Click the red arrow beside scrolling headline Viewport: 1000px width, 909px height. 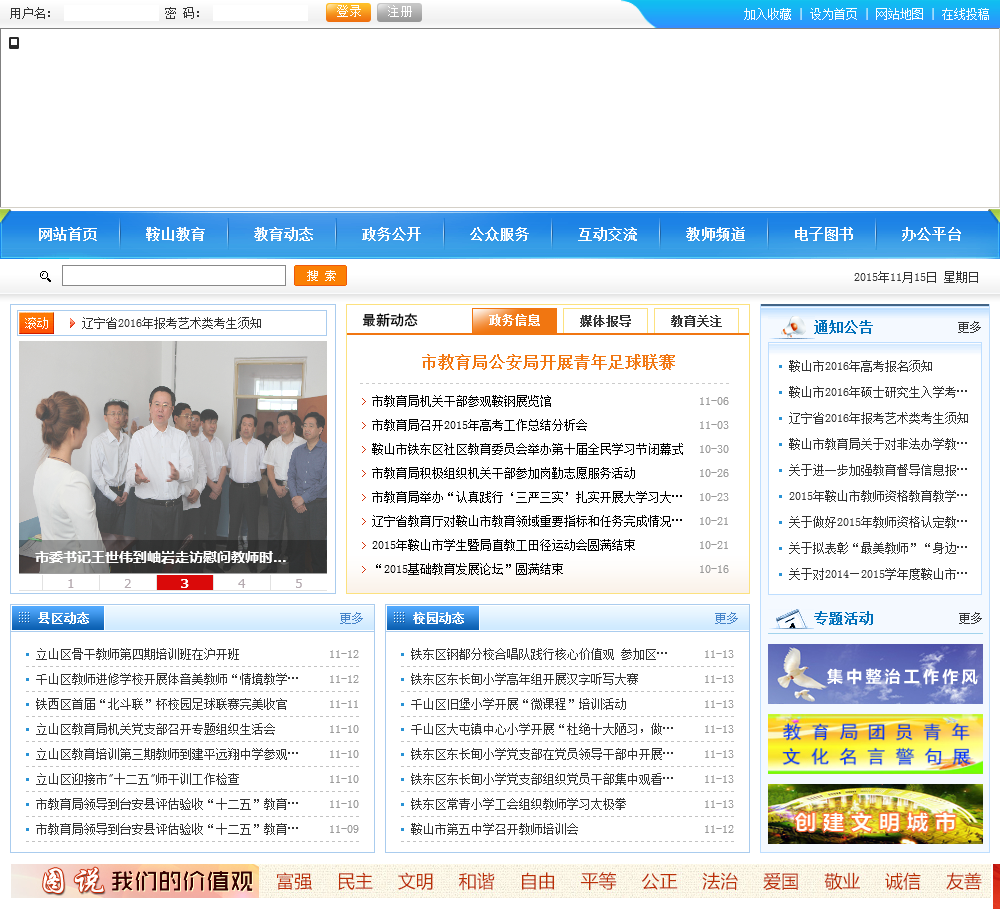point(72,323)
